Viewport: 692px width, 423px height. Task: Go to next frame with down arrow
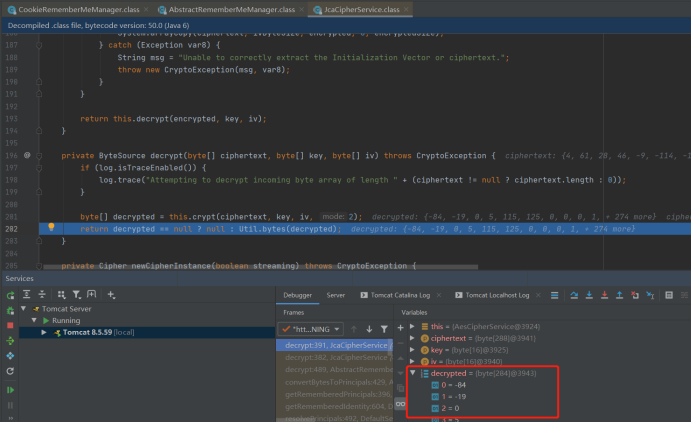[369, 329]
